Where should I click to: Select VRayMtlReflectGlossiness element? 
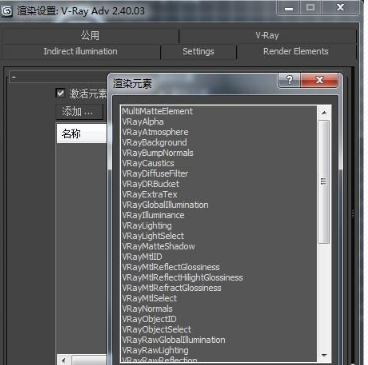click(219, 267)
